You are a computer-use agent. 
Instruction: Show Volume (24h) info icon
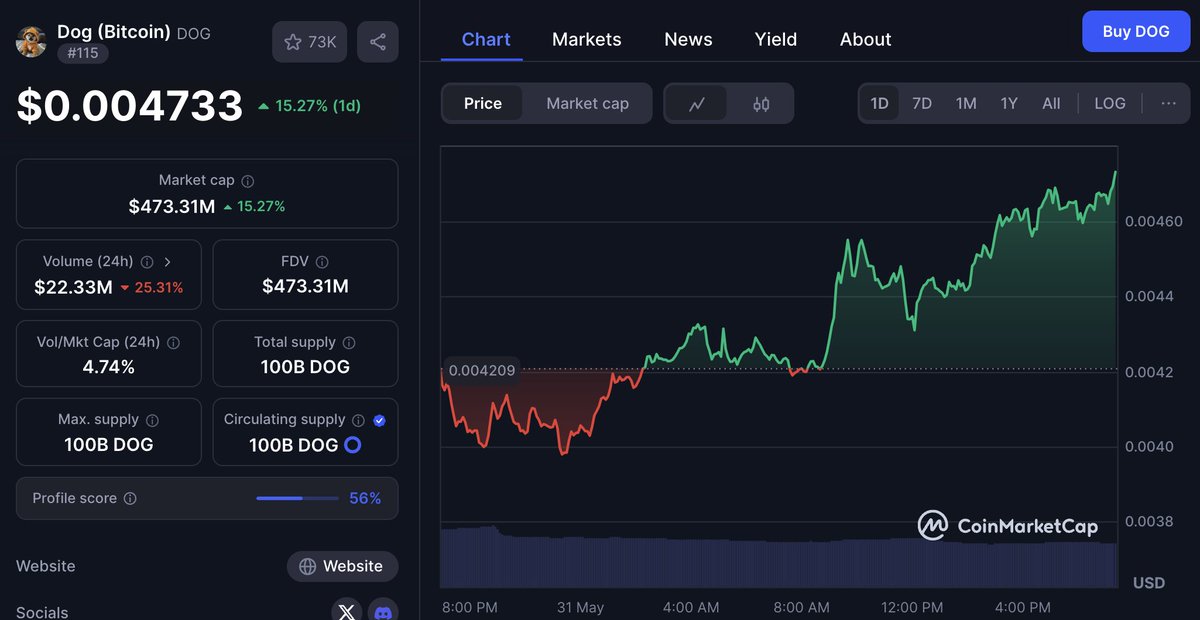click(147, 262)
